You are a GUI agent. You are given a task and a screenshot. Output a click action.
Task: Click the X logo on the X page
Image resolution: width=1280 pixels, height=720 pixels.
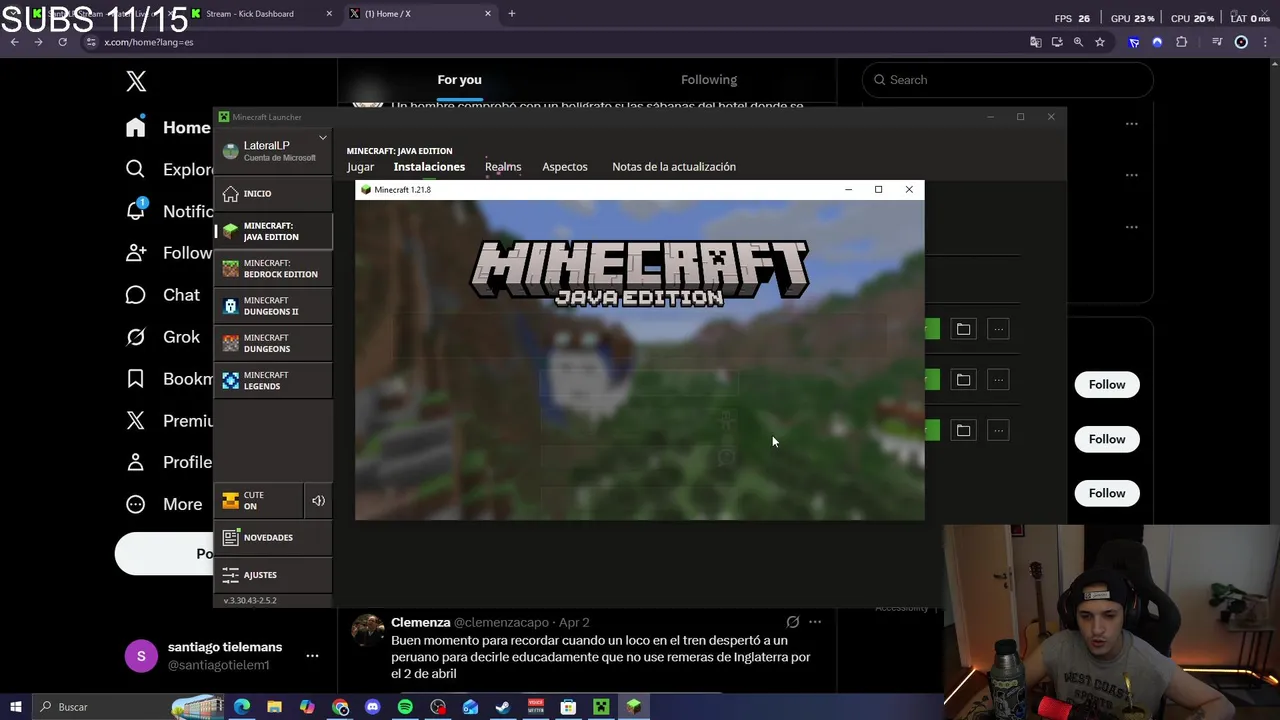coord(136,81)
